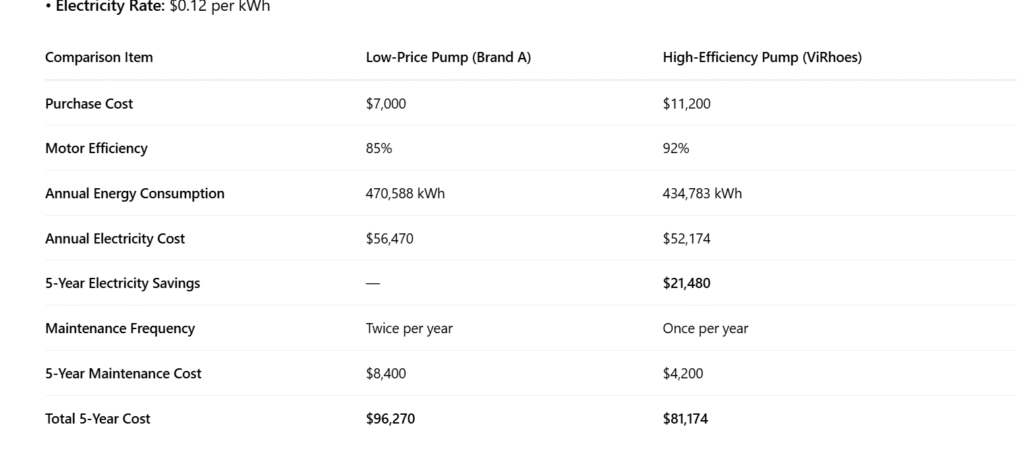This screenshot has height=462, width=1024.
Task: Click the 85% efficiency value
Action: point(379,149)
